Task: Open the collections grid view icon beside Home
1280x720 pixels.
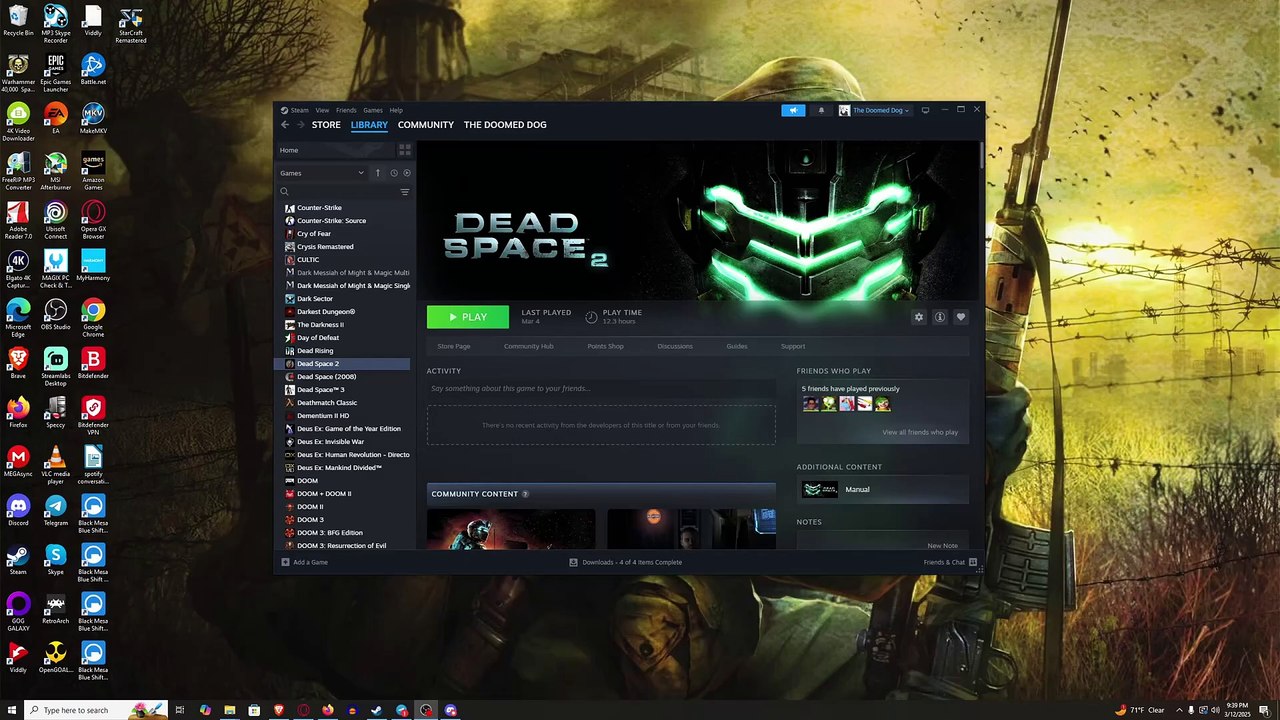Action: pos(405,150)
